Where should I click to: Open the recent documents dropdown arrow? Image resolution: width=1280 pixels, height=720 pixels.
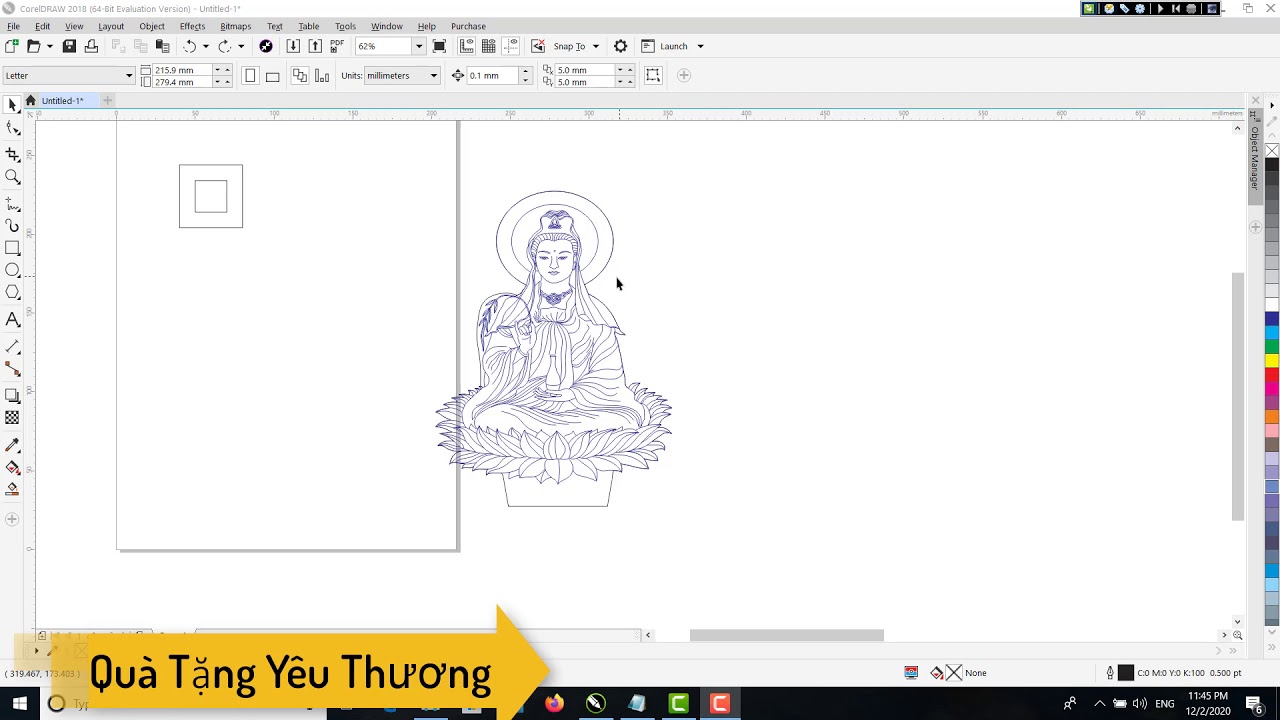coord(49,46)
